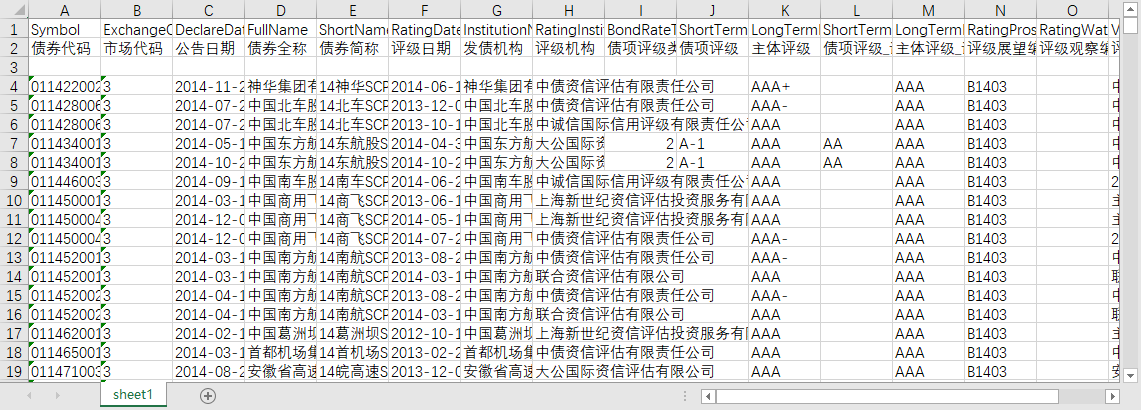Click the "发债机构" cell
Screen dimensions: 1141x410
pyautogui.click(x=497, y=49)
